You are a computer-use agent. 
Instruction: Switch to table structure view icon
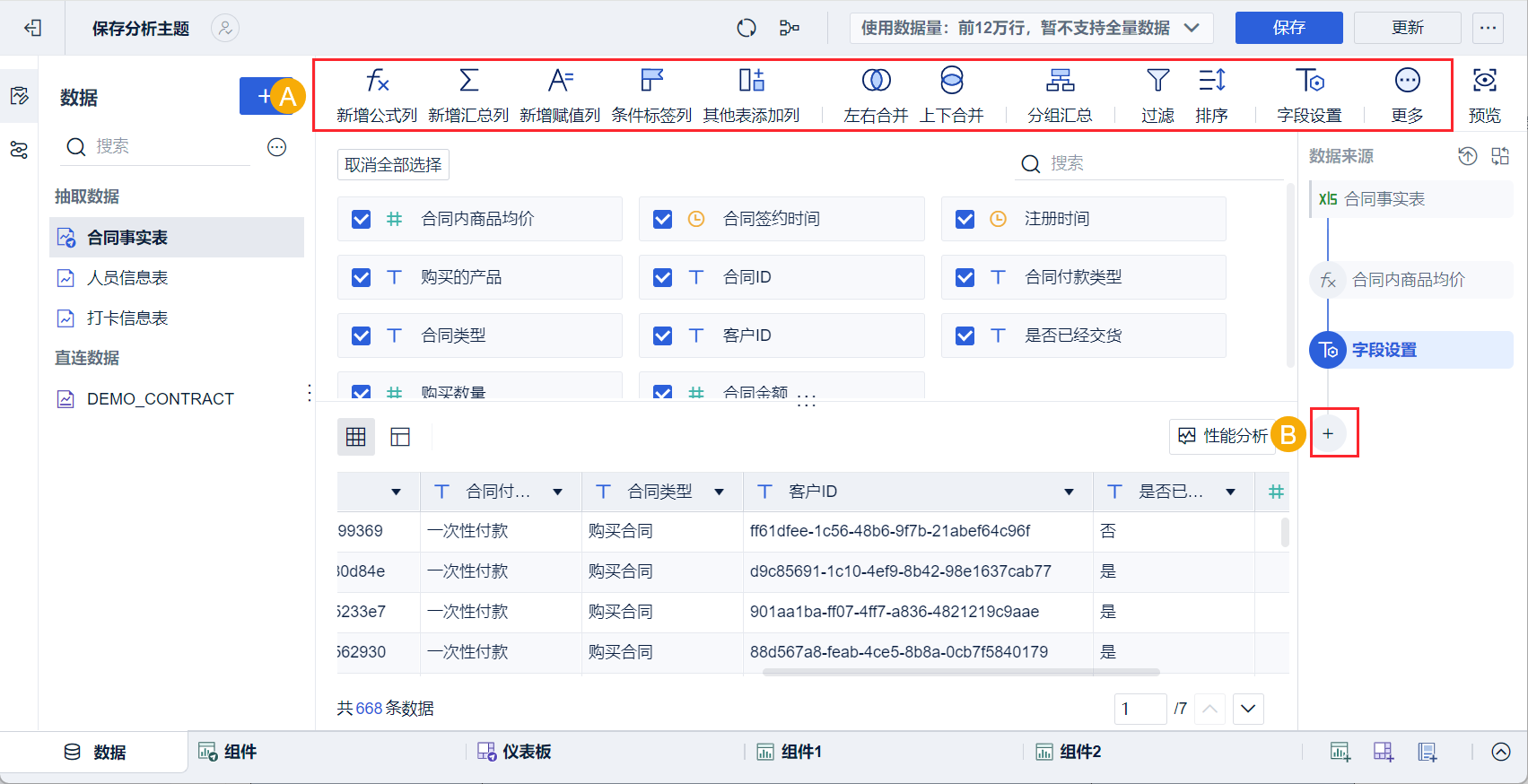[x=400, y=437]
